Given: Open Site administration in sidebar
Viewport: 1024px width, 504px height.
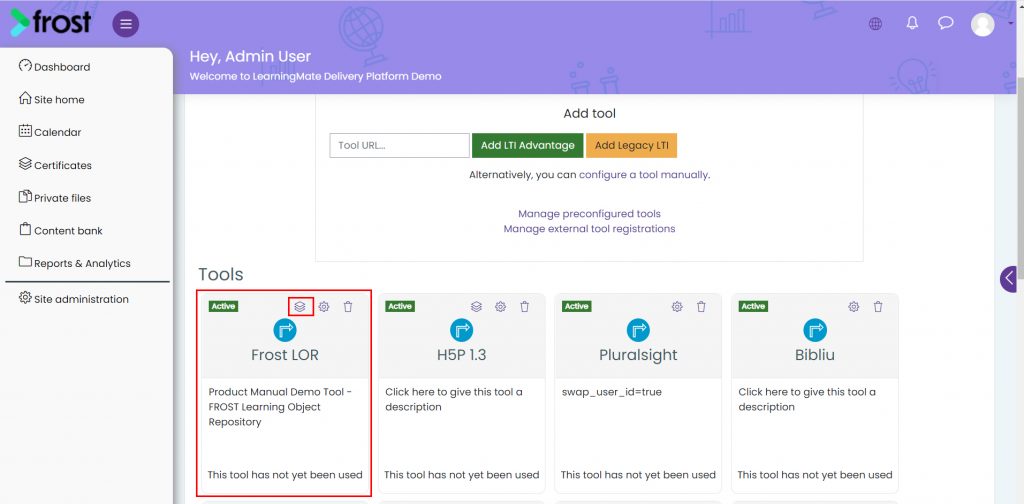Looking at the screenshot, I should 74,299.
